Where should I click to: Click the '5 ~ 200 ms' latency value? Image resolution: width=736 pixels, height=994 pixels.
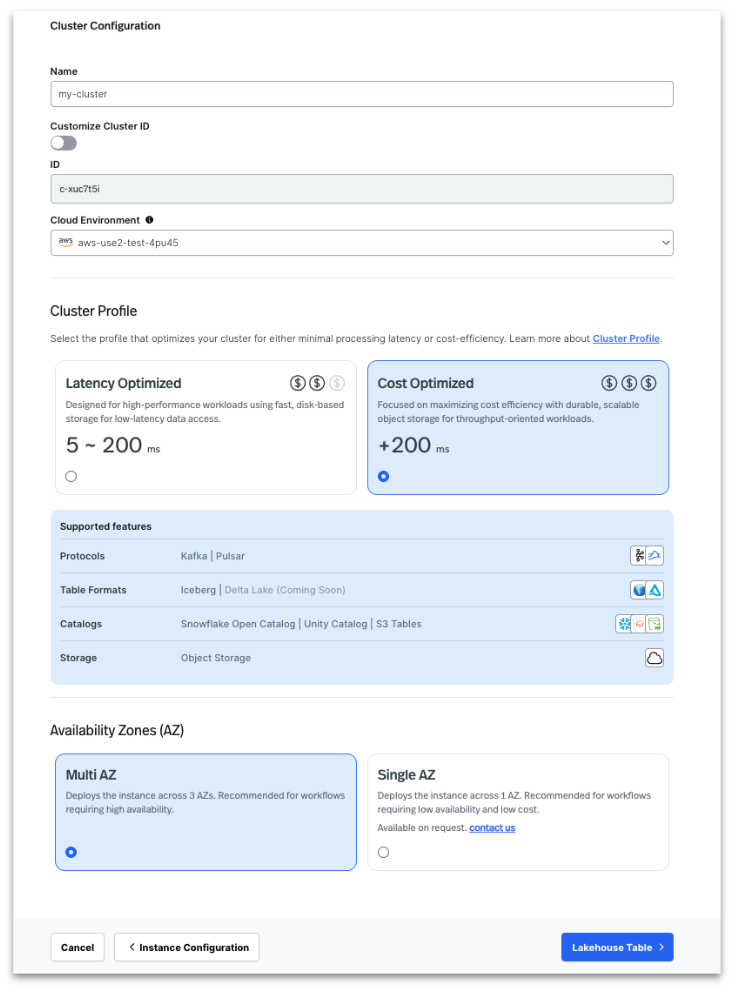click(113, 445)
